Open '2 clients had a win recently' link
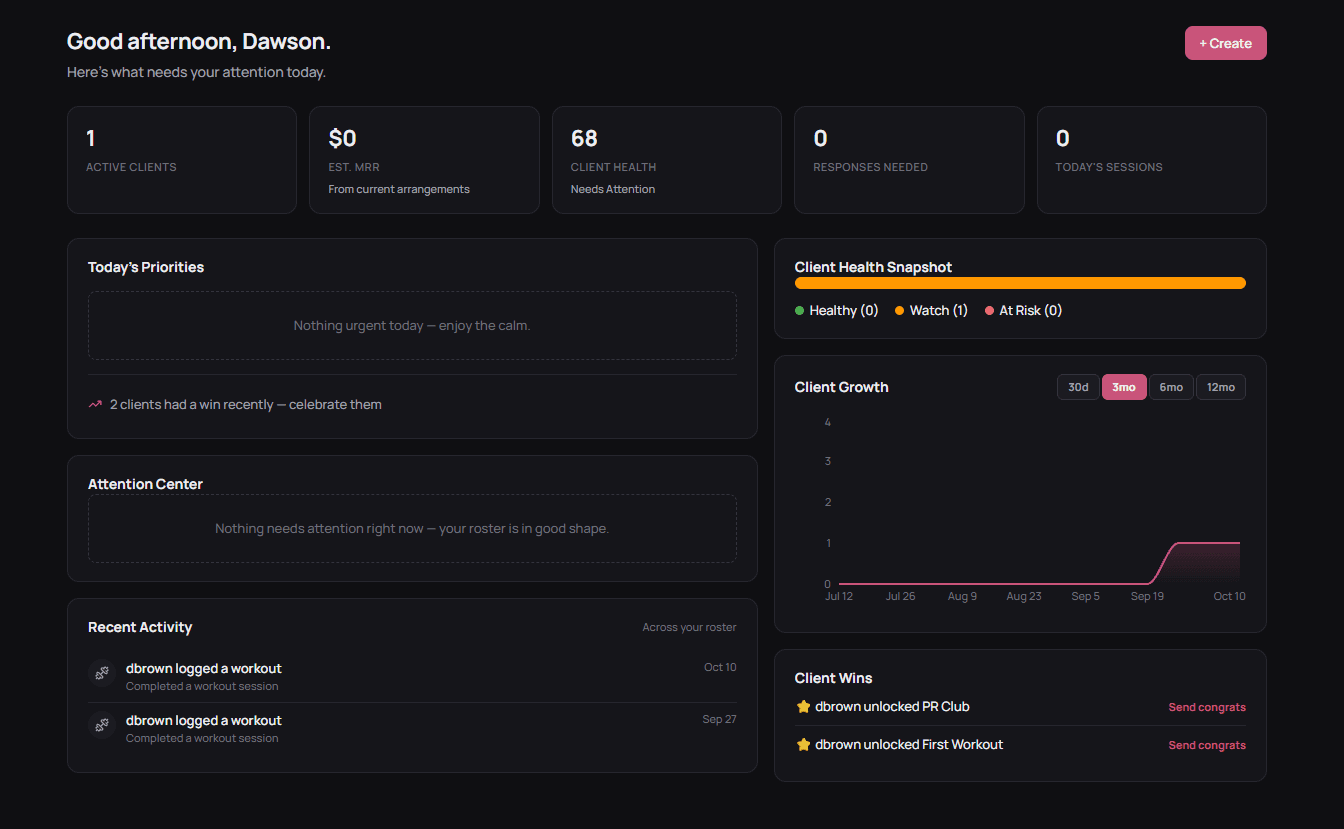 pyautogui.click(x=246, y=405)
